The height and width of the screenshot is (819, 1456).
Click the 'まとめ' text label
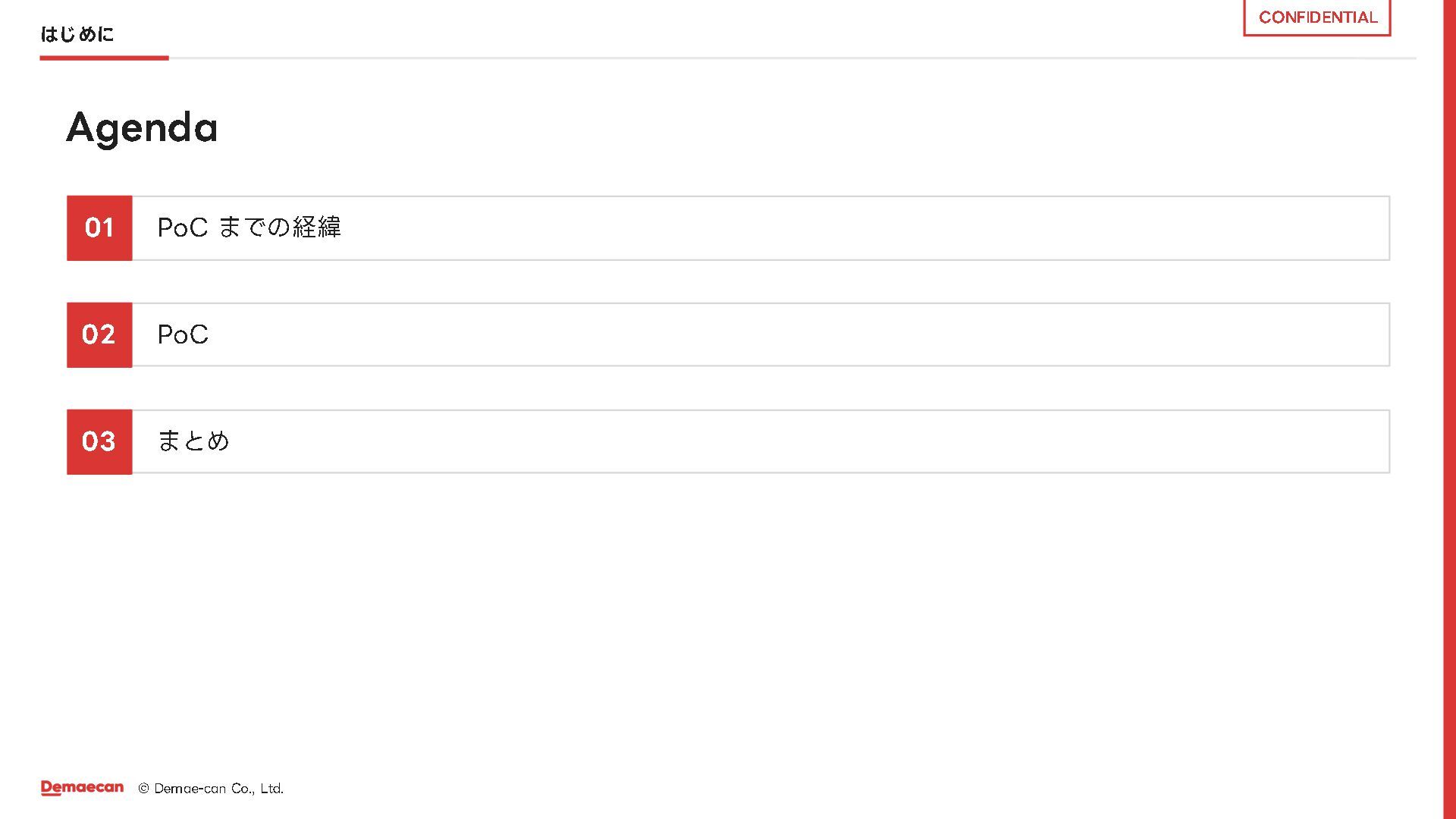193,441
